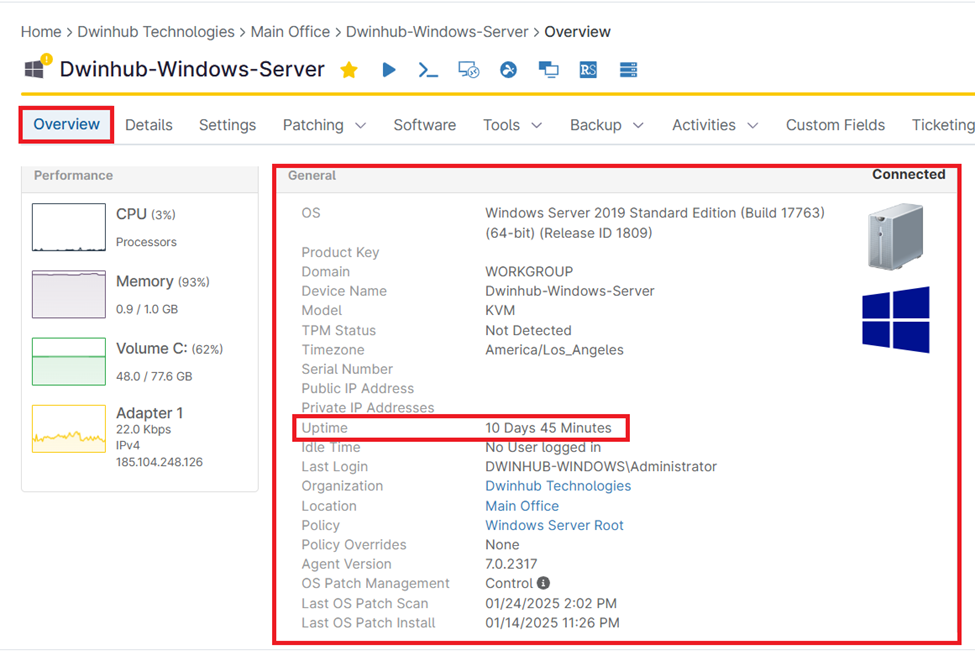Image resolution: width=975 pixels, height=656 pixels.
Task: Click the RS remote support icon
Action: tap(588, 70)
